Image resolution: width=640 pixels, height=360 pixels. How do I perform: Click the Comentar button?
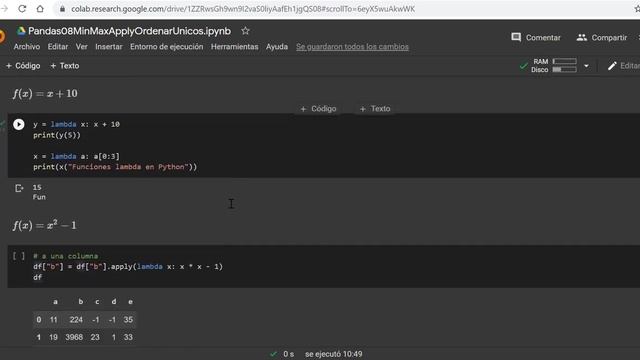click(536, 38)
